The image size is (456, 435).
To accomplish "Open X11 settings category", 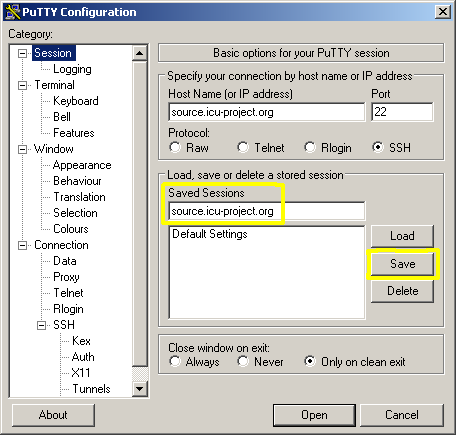I will [x=81, y=373].
